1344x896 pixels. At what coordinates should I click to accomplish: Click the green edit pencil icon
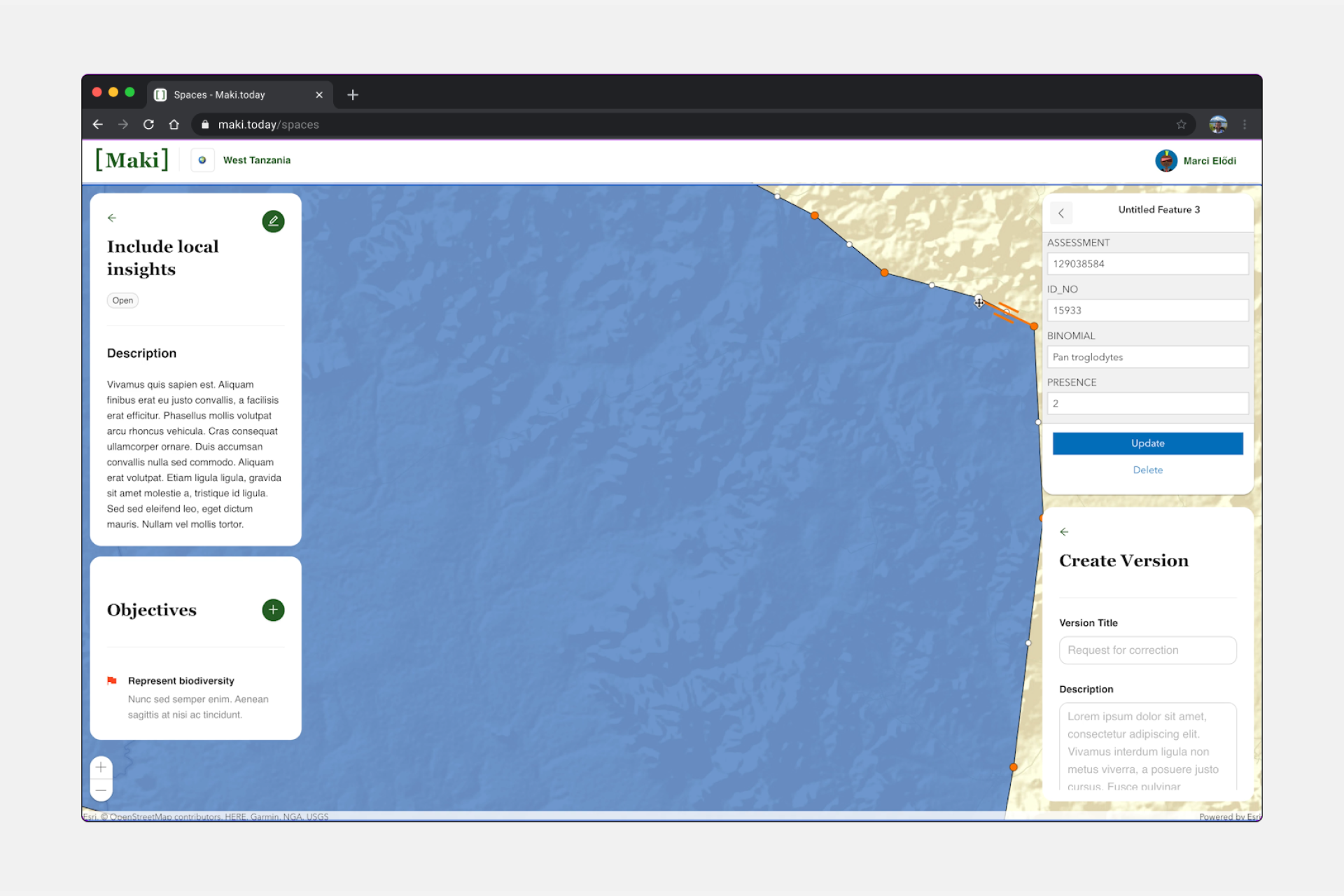click(x=273, y=221)
